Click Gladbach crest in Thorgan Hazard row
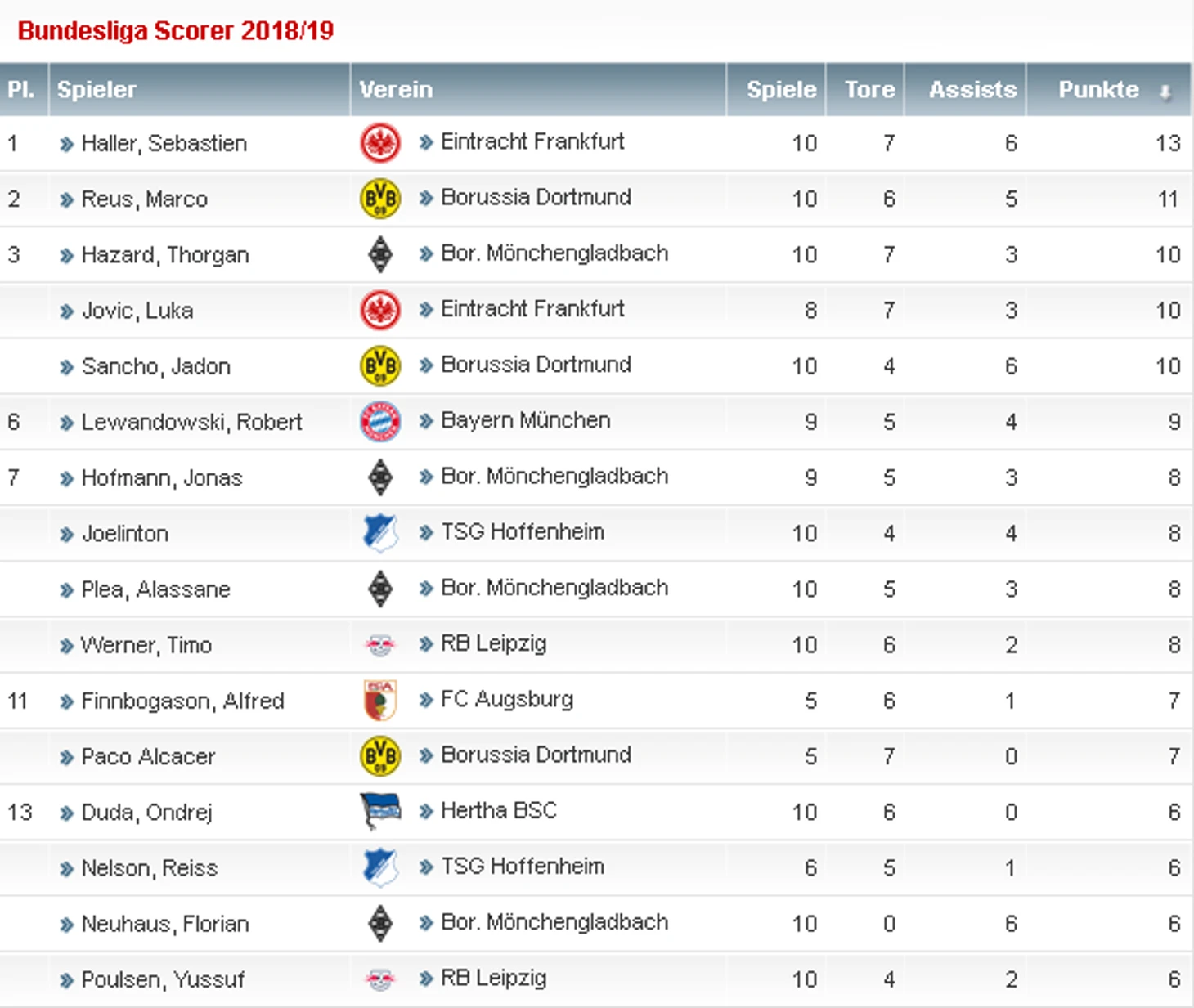This screenshot has height=1008, width=1194. (380, 254)
